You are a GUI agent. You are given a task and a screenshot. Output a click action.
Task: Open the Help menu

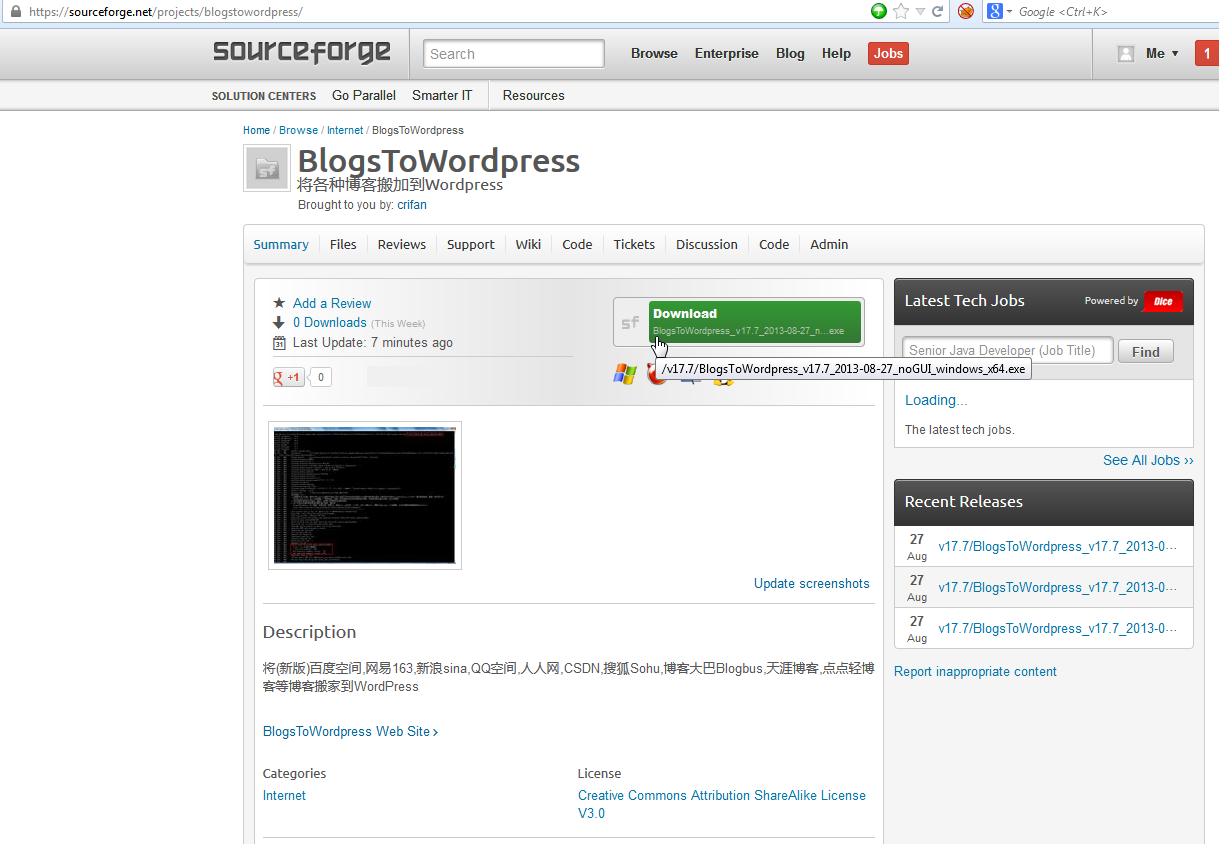pos(836,54)
